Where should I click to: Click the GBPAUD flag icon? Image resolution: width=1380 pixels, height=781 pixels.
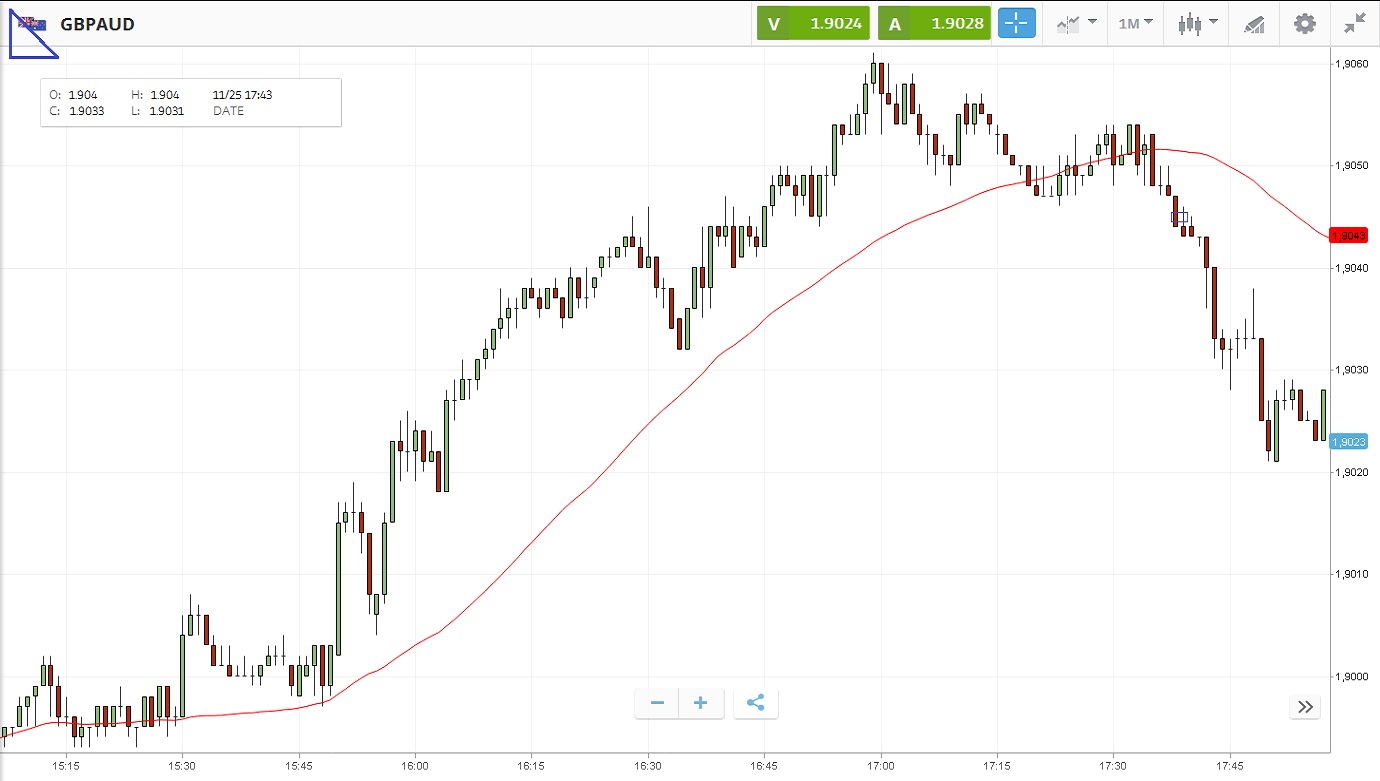(x=32, y=23)
